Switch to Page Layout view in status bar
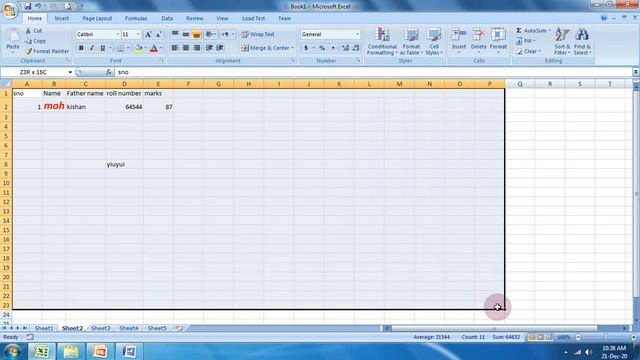 540,337
